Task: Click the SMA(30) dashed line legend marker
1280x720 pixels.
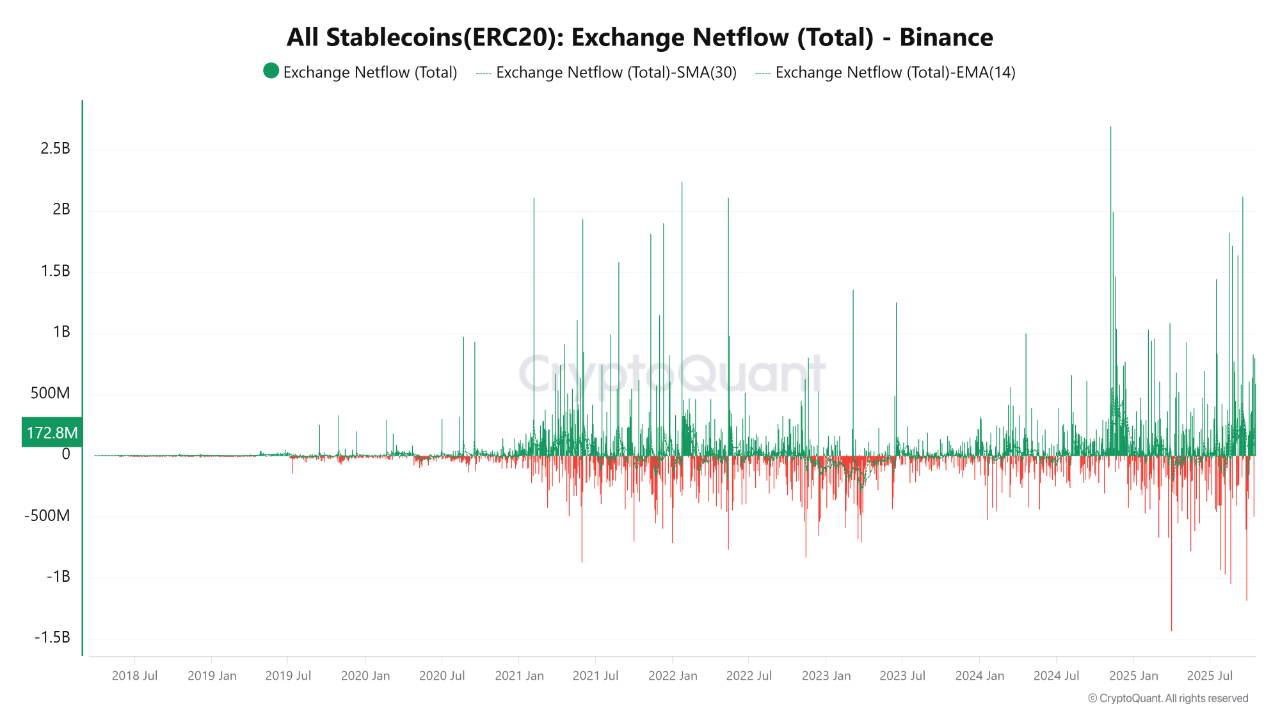Action: (484, 72)
